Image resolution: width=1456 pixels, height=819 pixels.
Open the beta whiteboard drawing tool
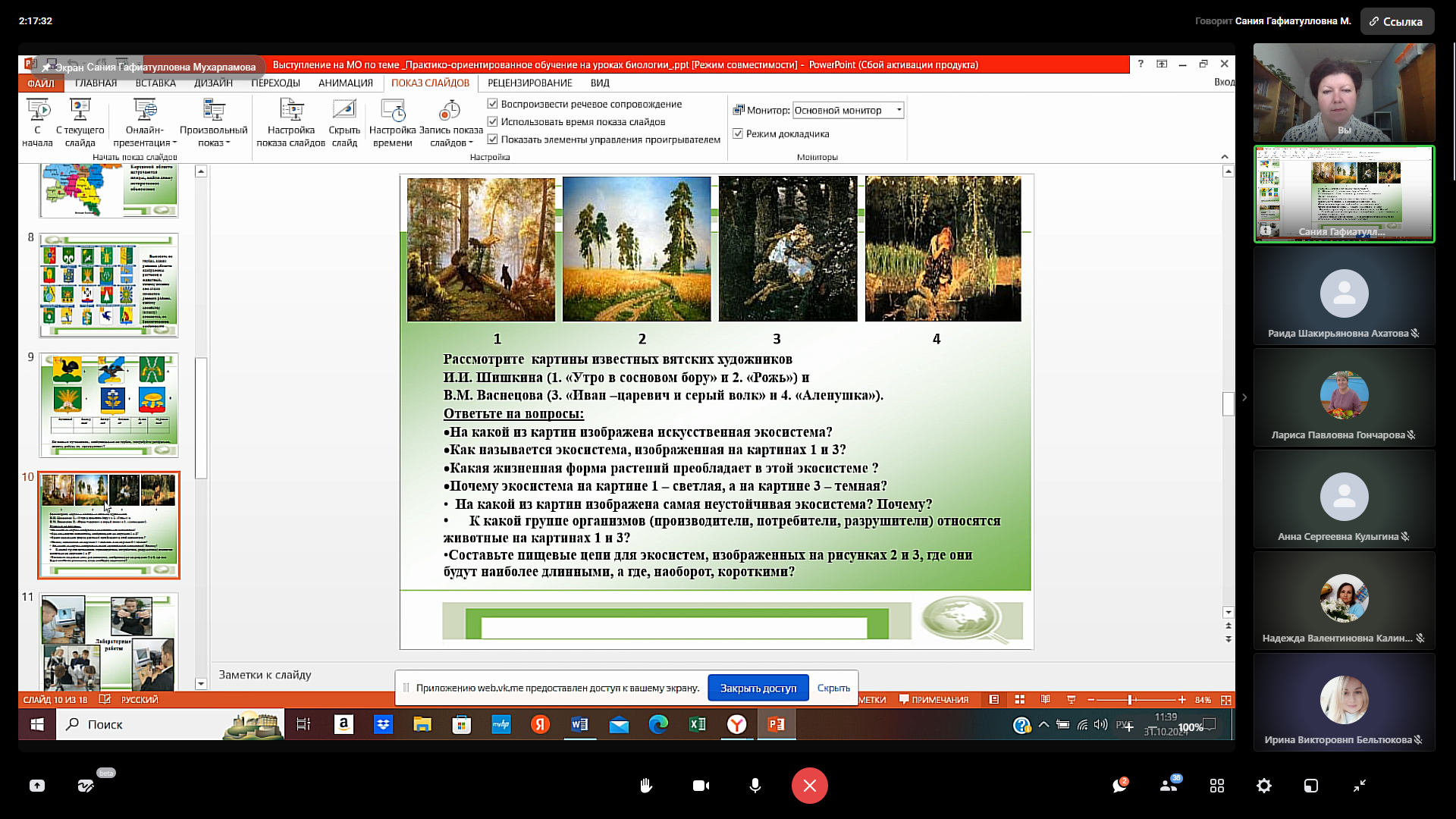coord(86,786)
